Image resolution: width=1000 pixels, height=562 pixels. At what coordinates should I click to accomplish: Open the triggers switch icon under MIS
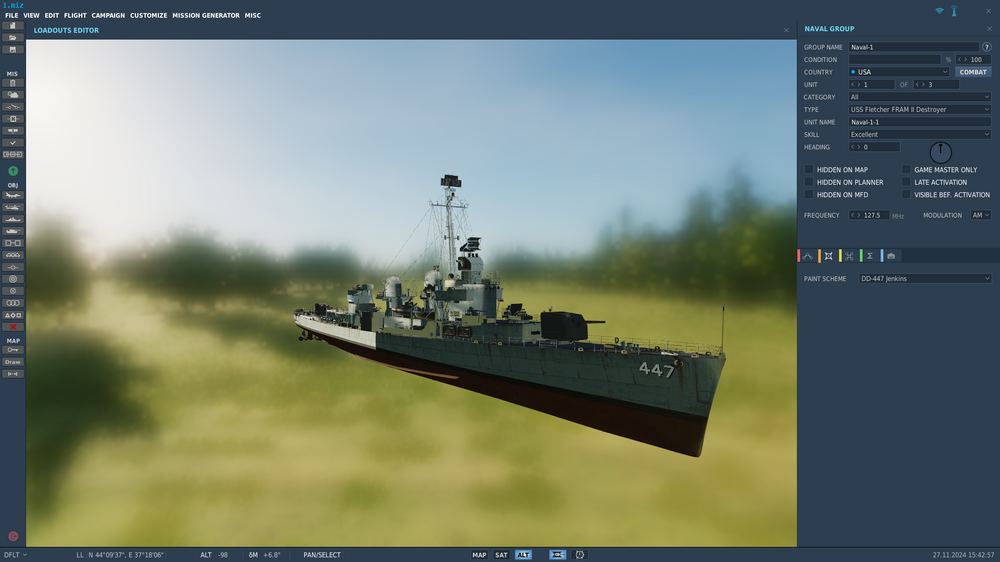pyautogui.click(x=12, y=107)
